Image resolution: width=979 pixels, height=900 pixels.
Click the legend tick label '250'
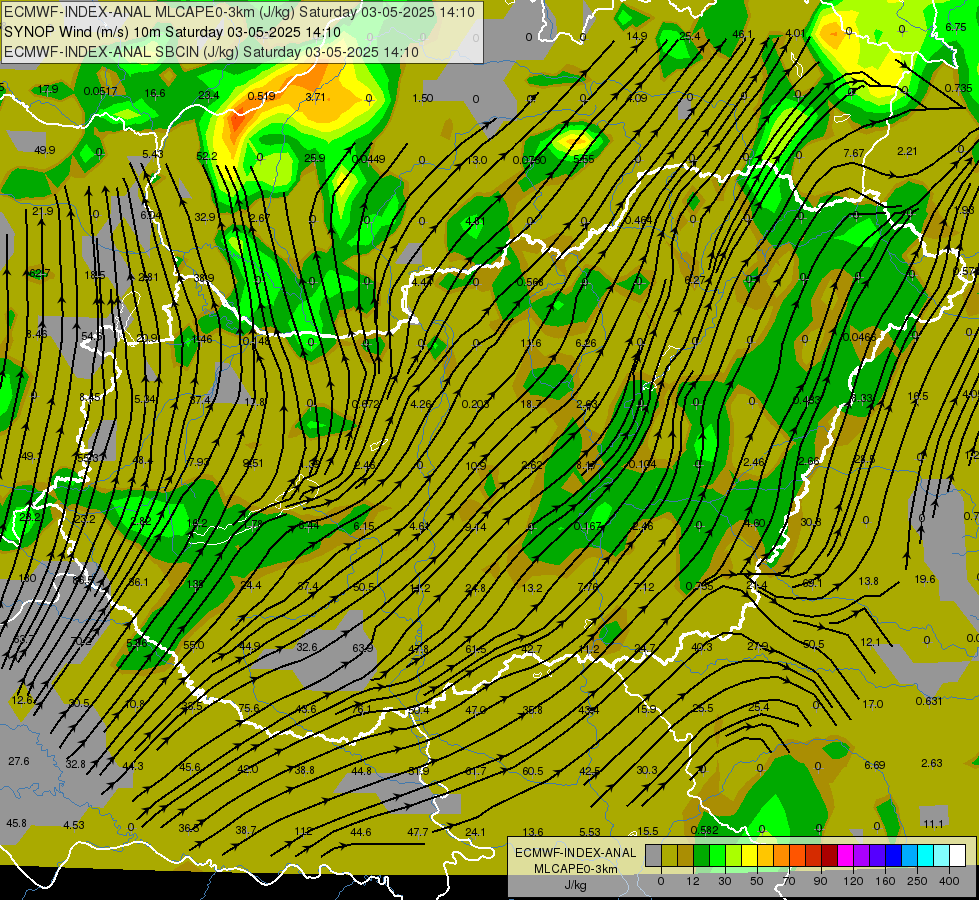pos(917,881)
